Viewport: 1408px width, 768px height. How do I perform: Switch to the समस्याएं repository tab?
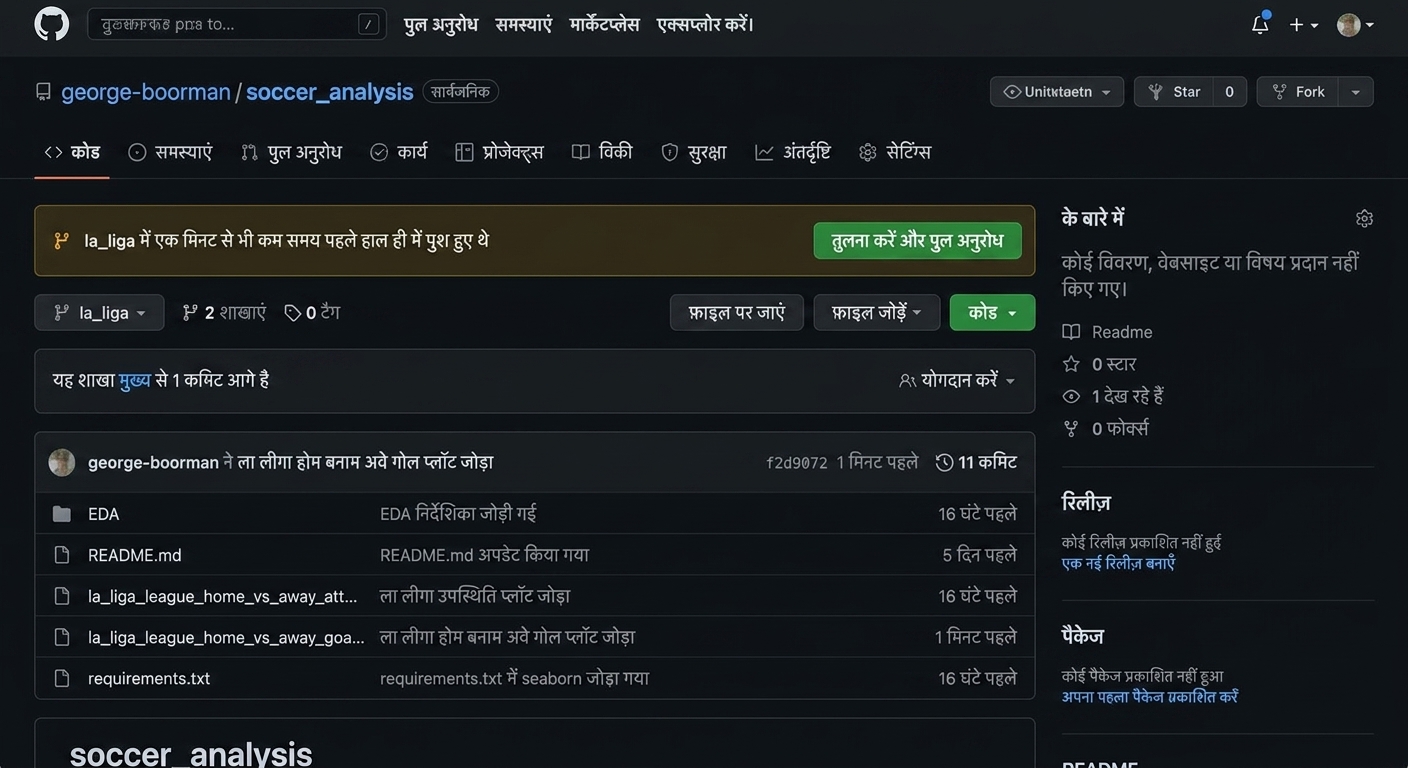tap(170, 152)
